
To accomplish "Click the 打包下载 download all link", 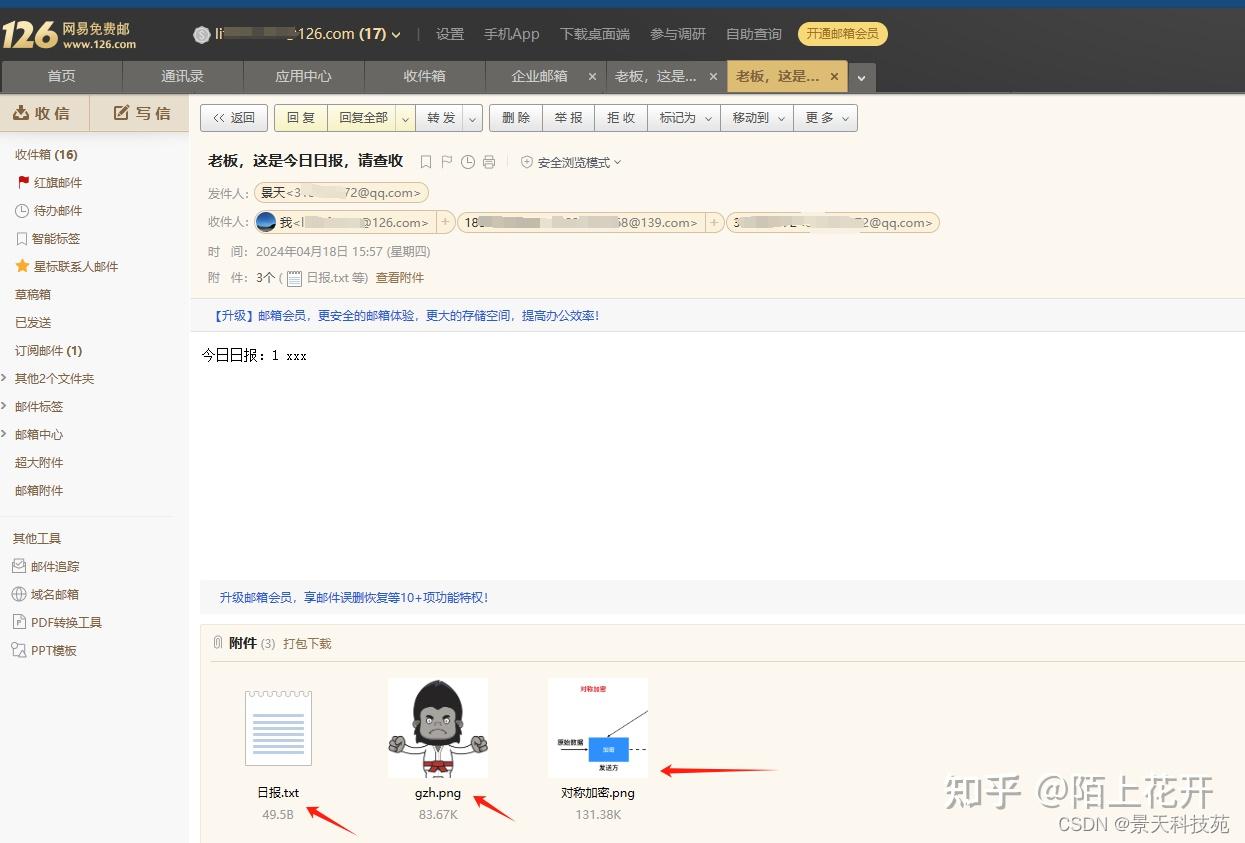I will 306,643.
